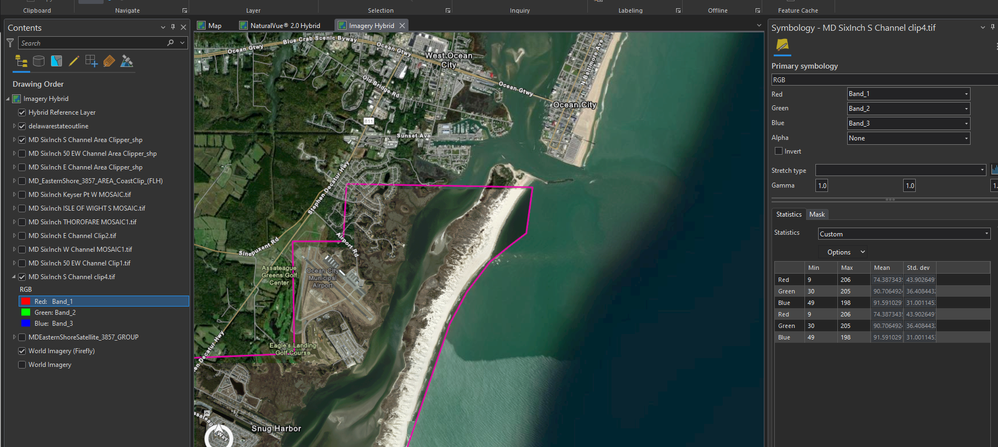Open Selection group dialog launcher
This screenshot has width=998, height=447.
point(447,11)
